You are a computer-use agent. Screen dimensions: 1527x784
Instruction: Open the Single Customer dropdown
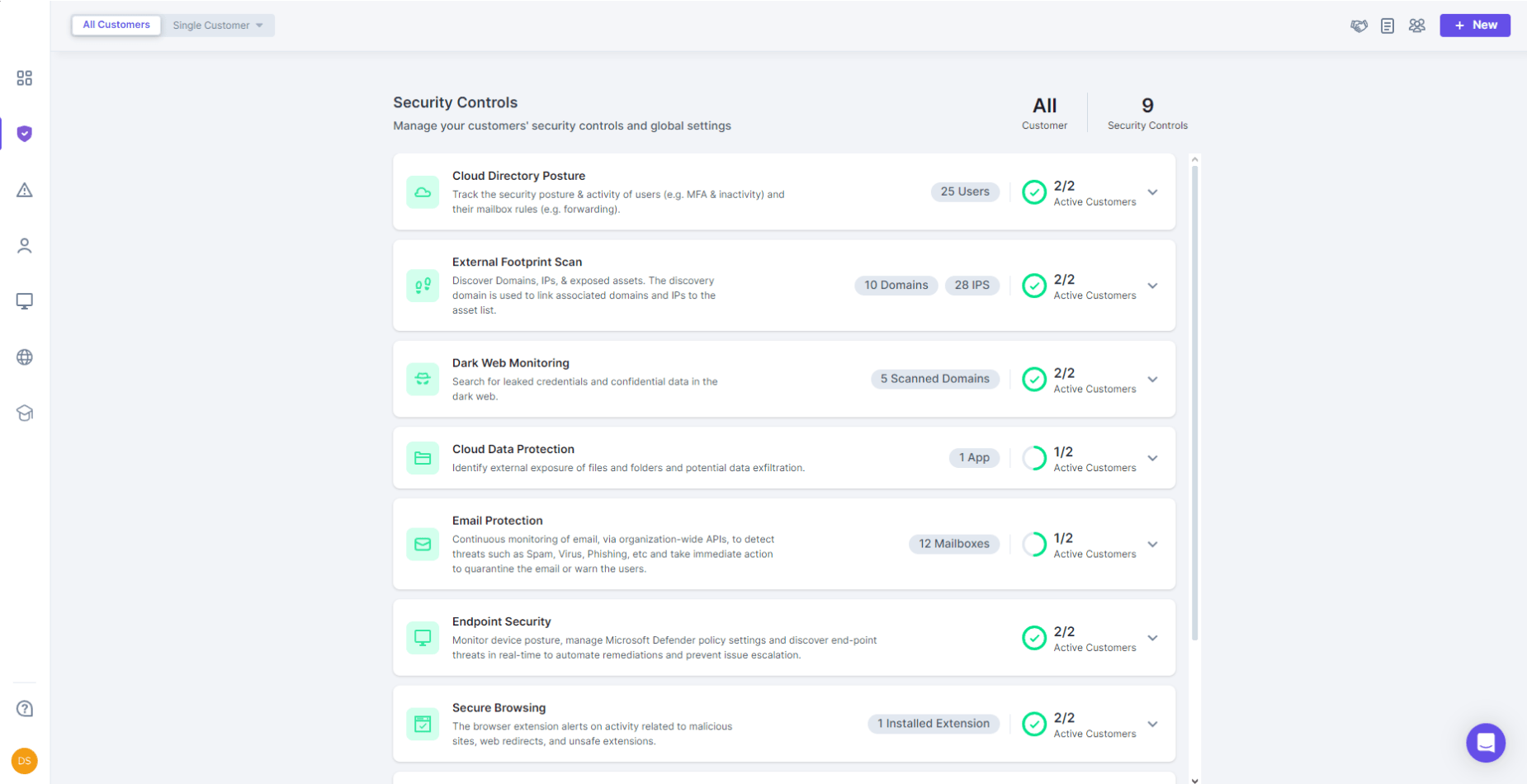(218, 26)
